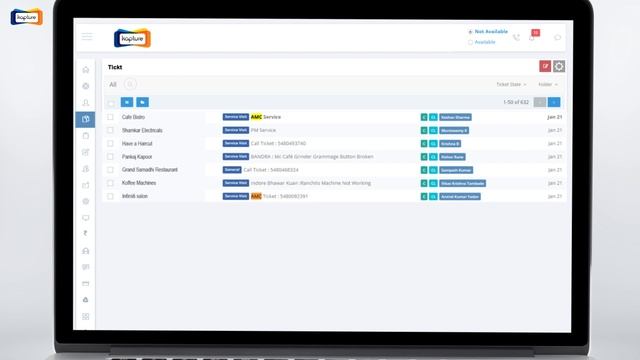Click the green C badge on Shankar Electricals row
Viewport: 640px width, 360px height.
coord(424,131)
